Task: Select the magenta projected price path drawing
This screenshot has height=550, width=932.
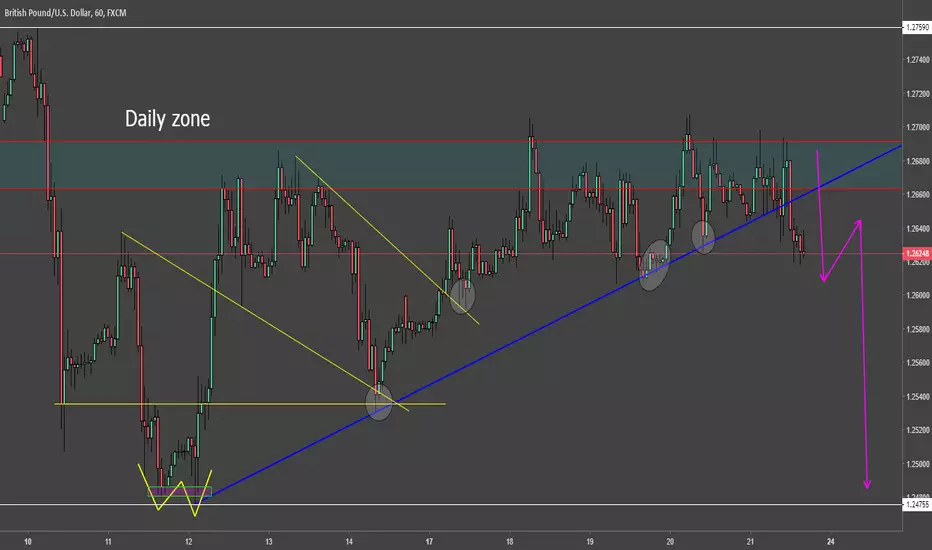Action: (x=843, y=319)
